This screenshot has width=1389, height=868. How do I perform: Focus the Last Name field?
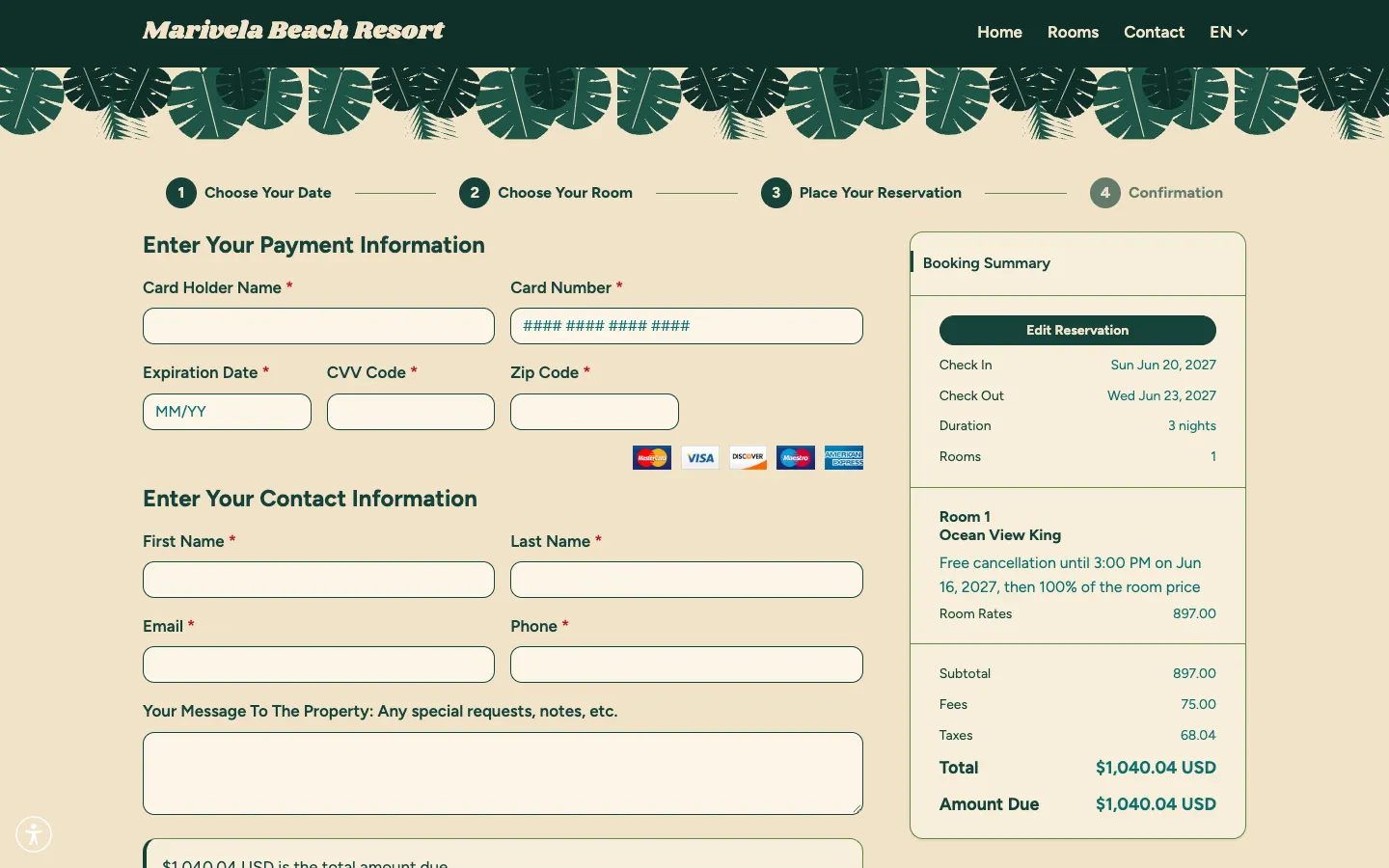click(687, 580)
